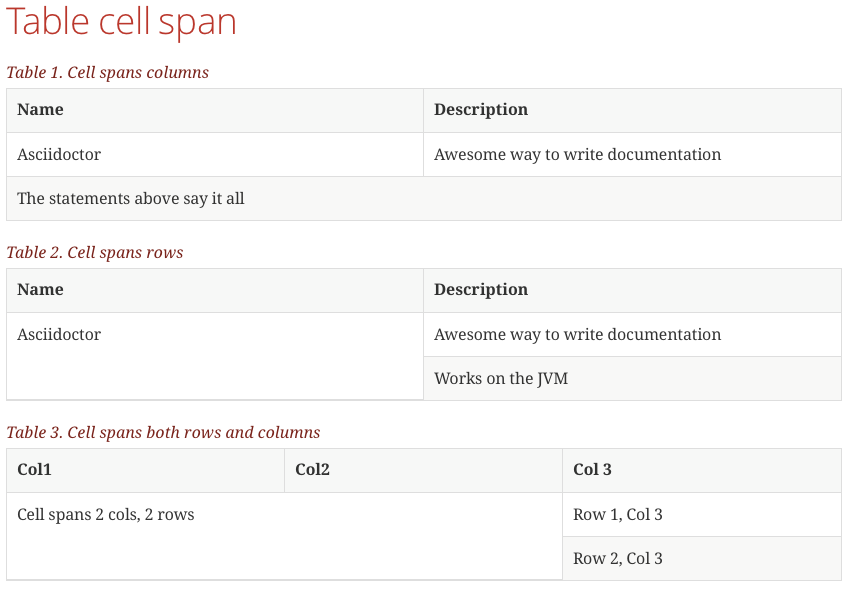Click "Awesome way to write documentation" in Table 1
The width and height of the screenshot is (849, 590).
[x=577, y=155]
